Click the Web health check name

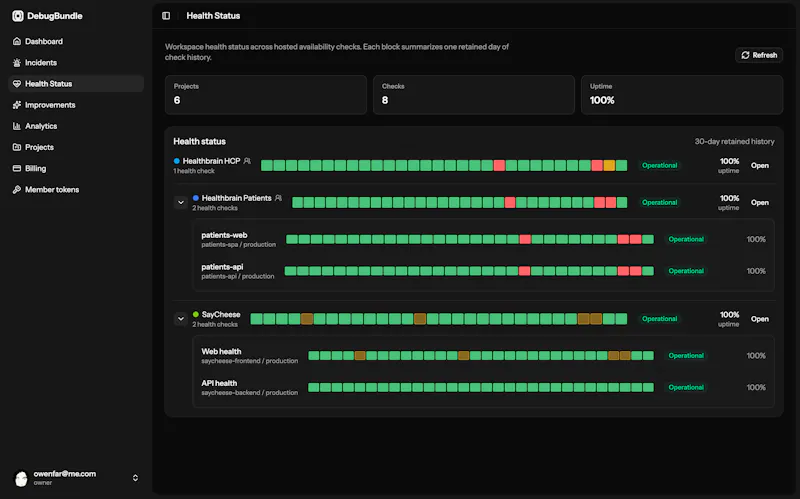[221, 352]
